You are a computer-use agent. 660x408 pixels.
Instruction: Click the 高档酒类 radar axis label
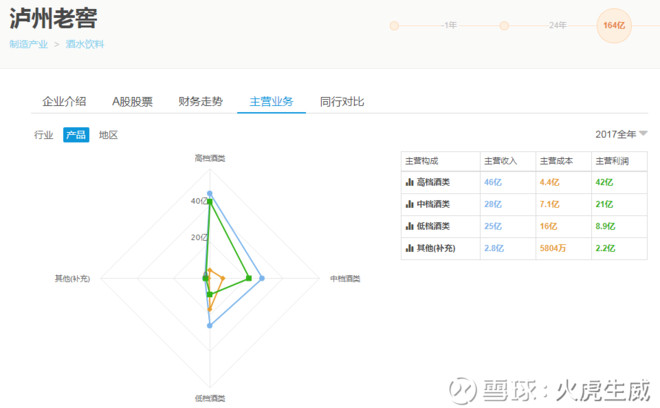click(x=210, y=158)
